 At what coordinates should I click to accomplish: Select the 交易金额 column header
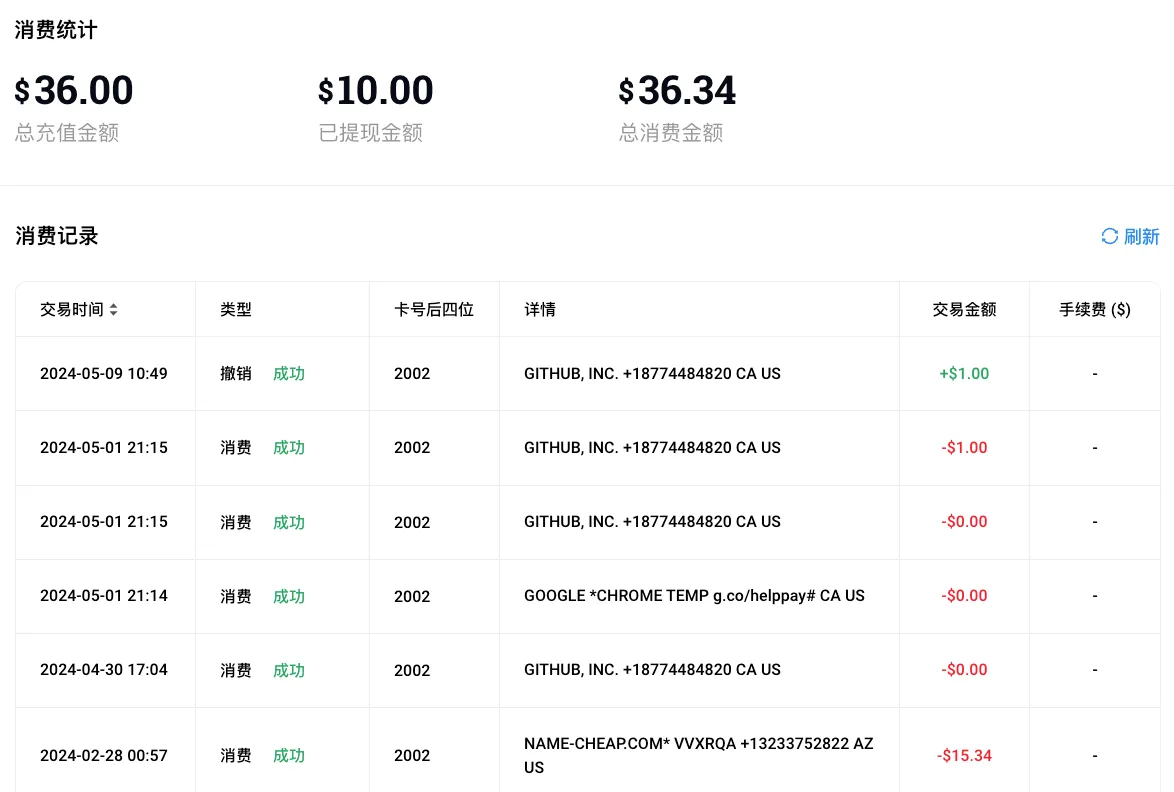[964, 310]
